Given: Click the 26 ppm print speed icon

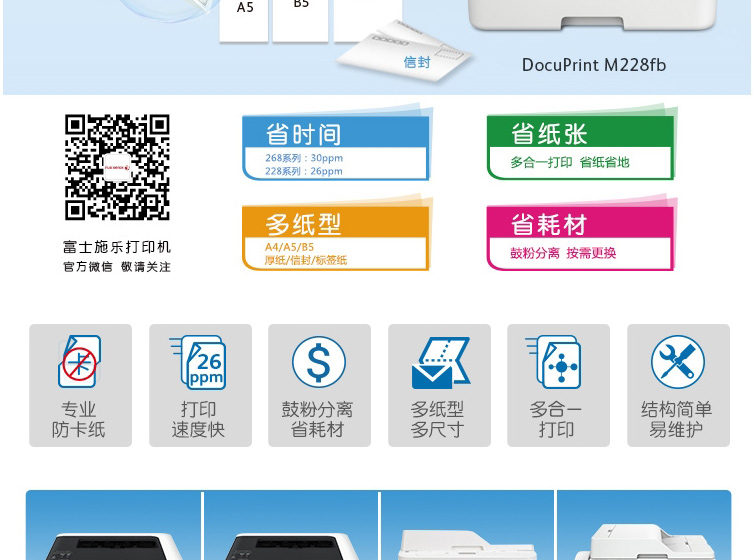Looking at the screenshot, I should [x=198, y=362].
